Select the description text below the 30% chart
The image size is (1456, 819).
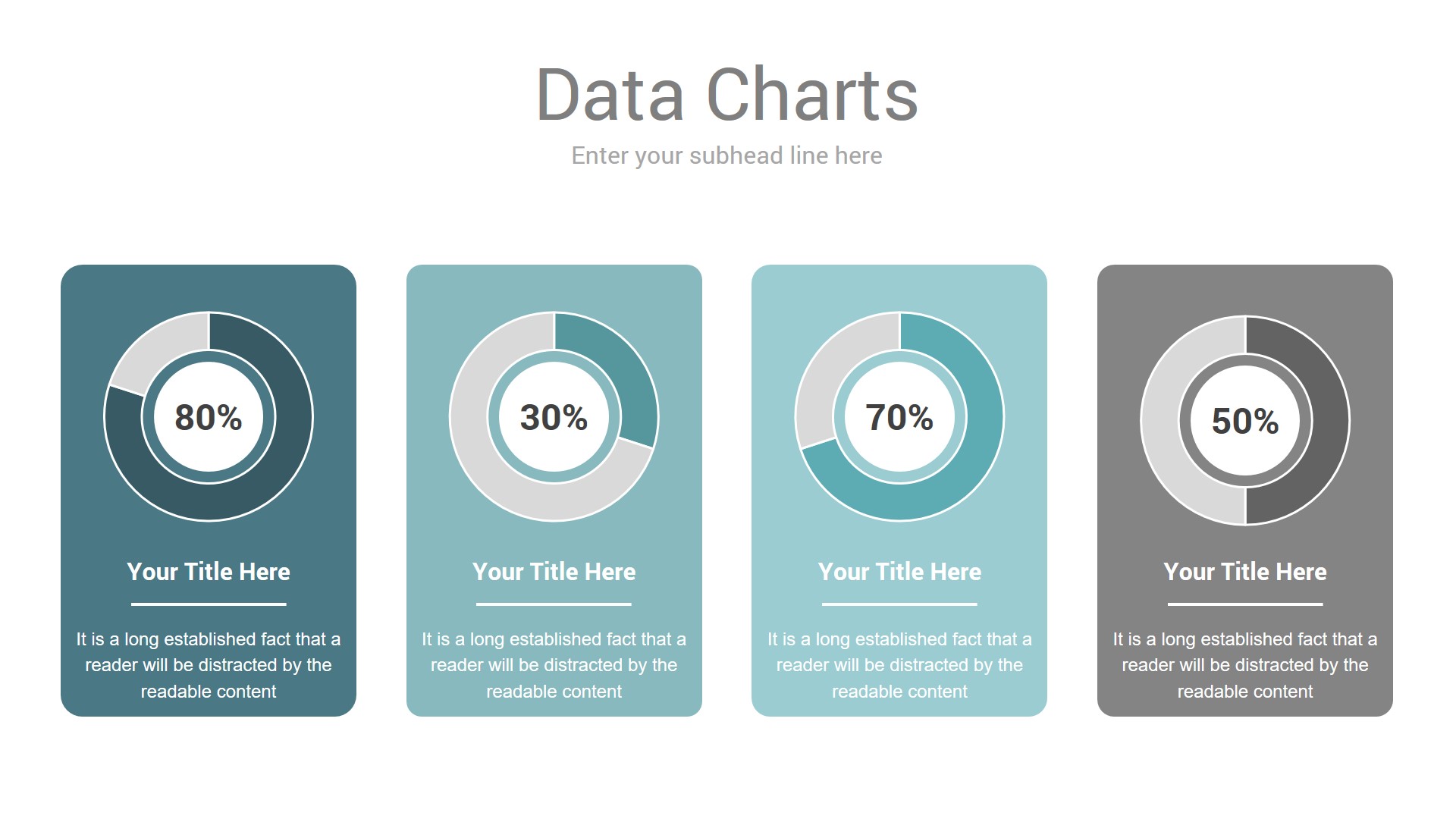click(554, 665)
